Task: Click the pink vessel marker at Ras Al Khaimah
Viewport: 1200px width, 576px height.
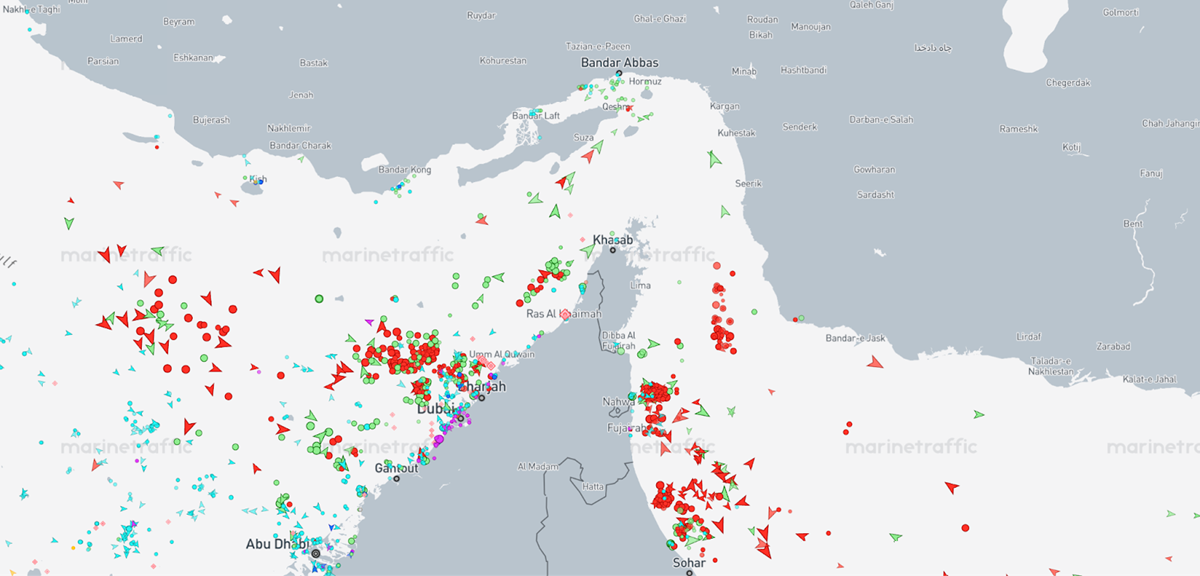Action: pos(564,314)
